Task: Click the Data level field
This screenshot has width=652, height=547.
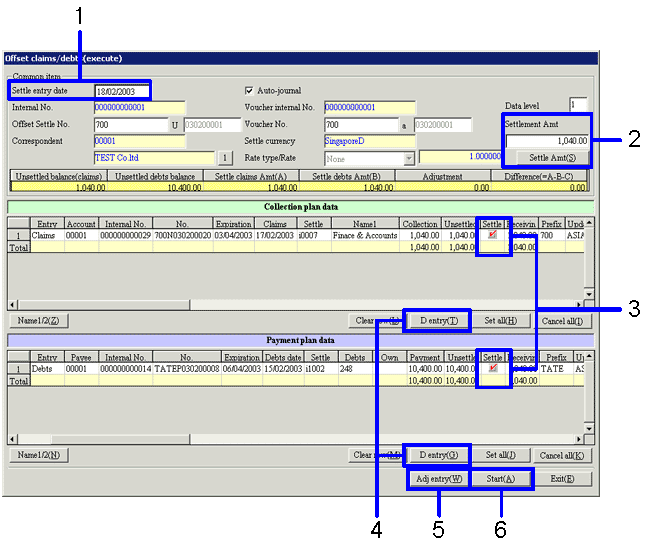Action: (x=578, y=104)
